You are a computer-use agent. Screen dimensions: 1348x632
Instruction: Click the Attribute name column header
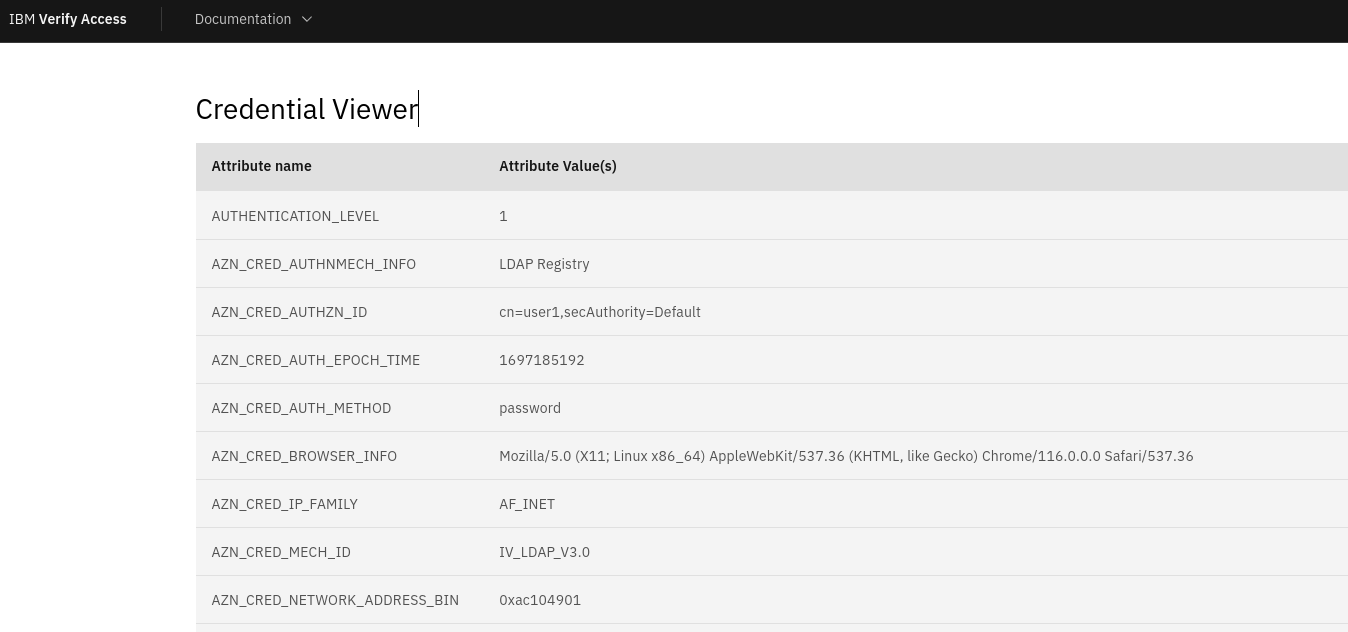tap(261, 166)
